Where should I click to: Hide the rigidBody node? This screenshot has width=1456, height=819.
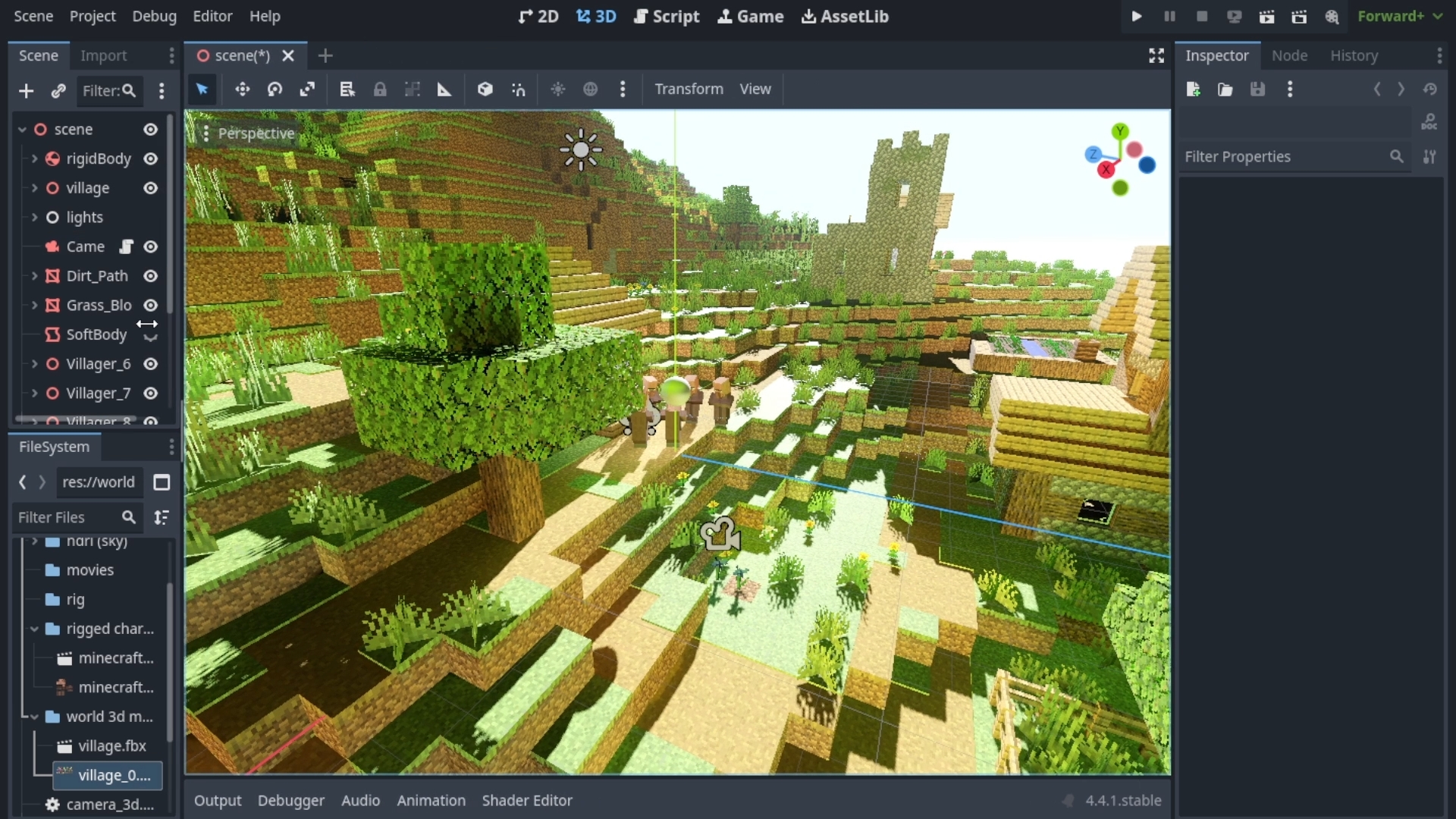[151, 158]
